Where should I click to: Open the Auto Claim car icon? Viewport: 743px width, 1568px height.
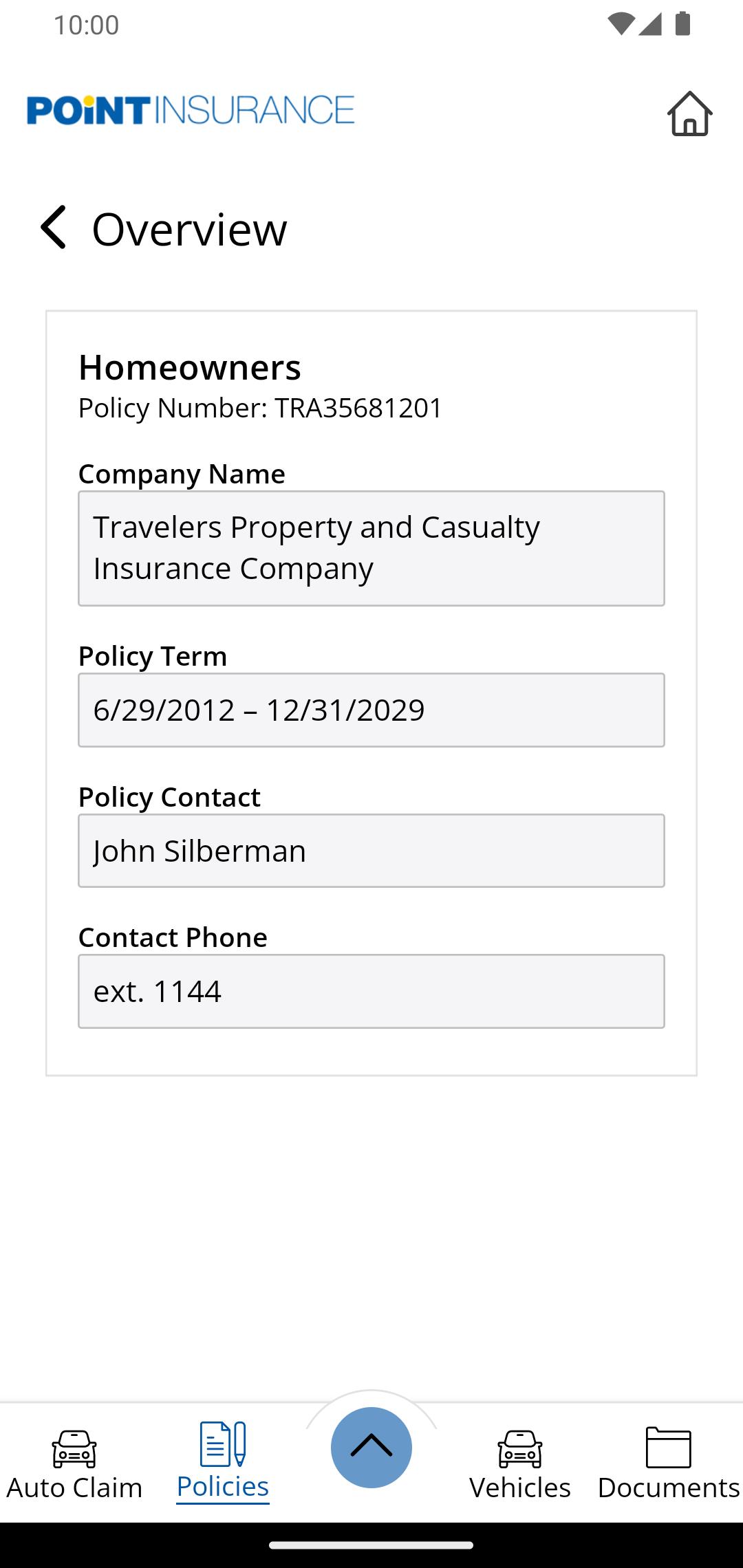74,1448
